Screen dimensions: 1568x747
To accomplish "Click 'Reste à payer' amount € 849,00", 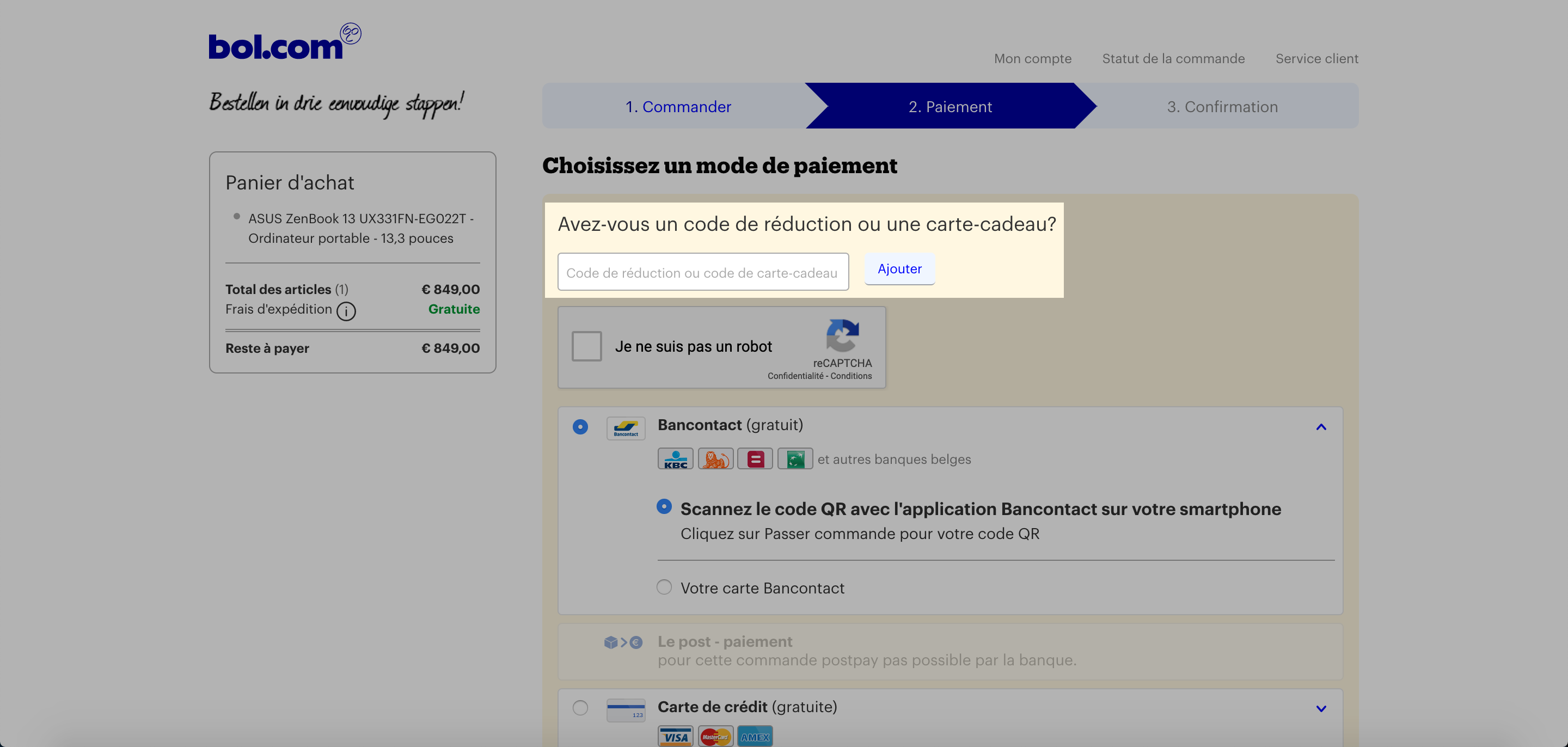I will pos(450,348).
